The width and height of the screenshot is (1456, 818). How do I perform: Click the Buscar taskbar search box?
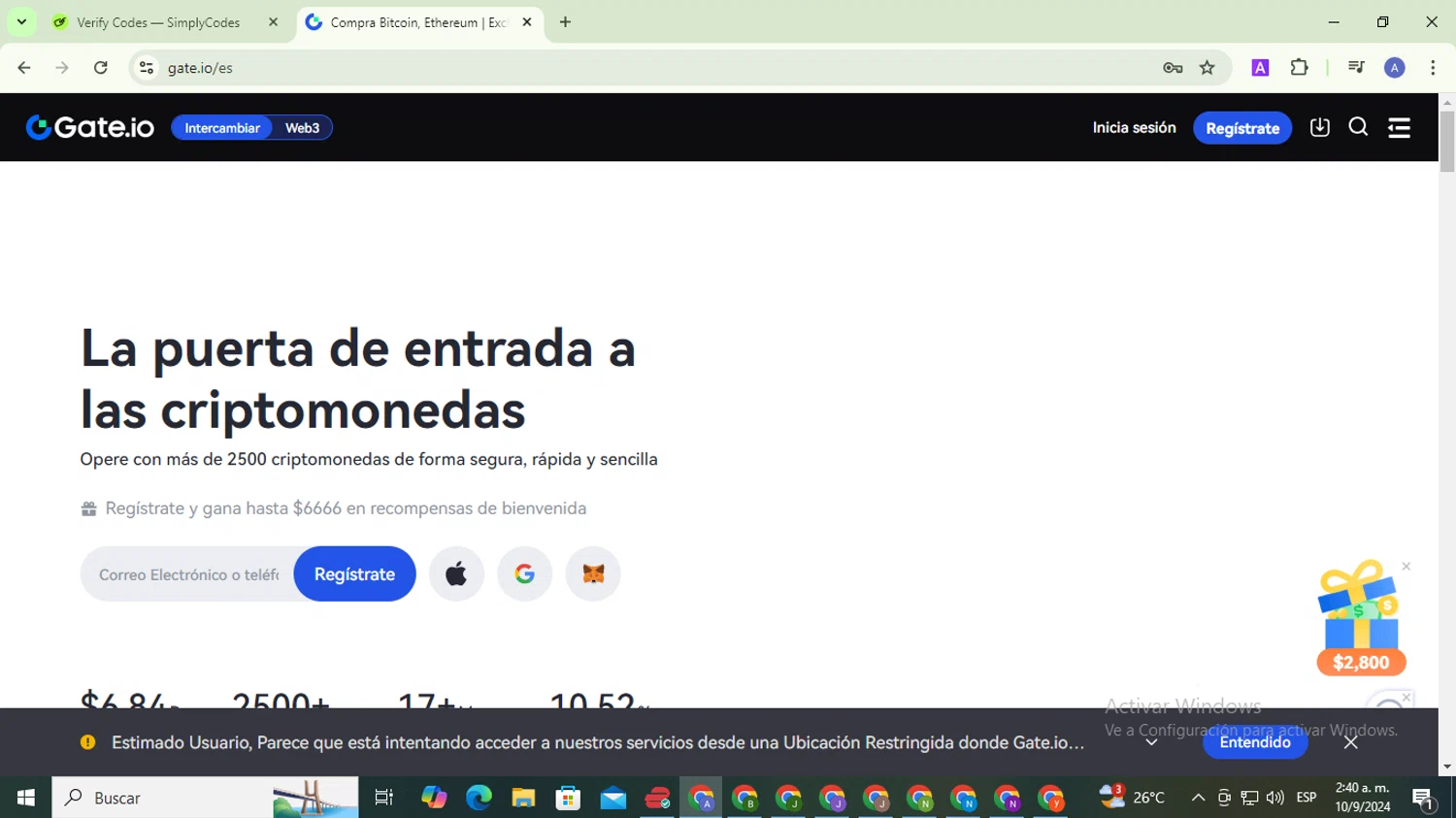(x=205, y=798)
